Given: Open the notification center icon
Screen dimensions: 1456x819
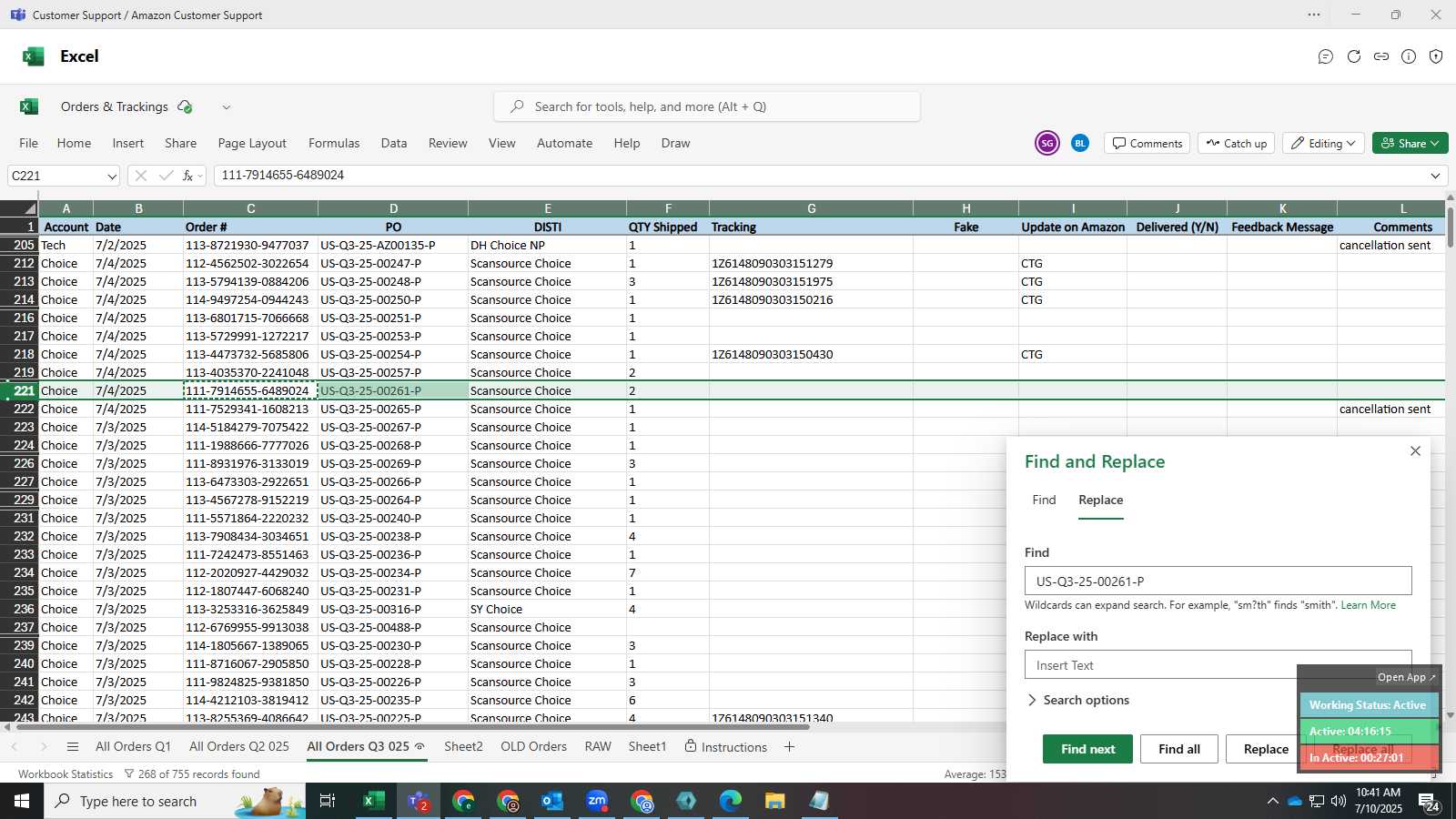Looking at the screenshot, I should point(1429,802).
